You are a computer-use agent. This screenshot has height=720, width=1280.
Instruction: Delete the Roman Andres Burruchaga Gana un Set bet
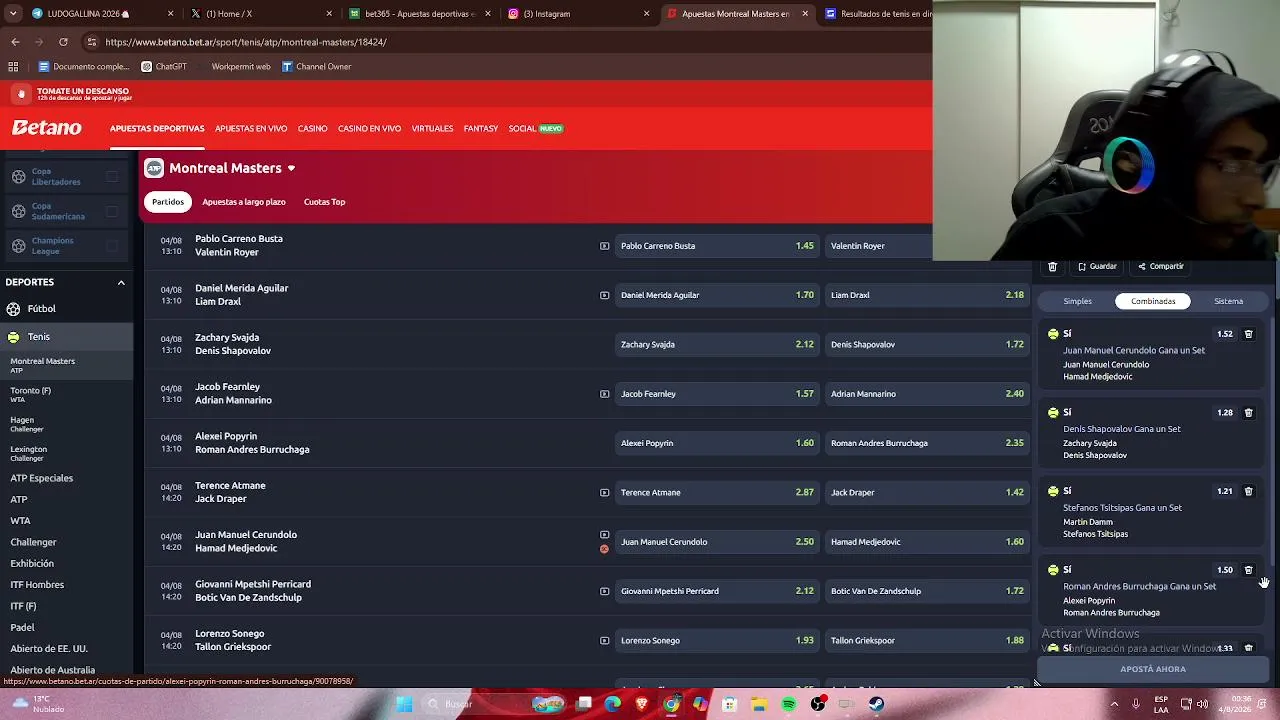tap(1248, 570)
